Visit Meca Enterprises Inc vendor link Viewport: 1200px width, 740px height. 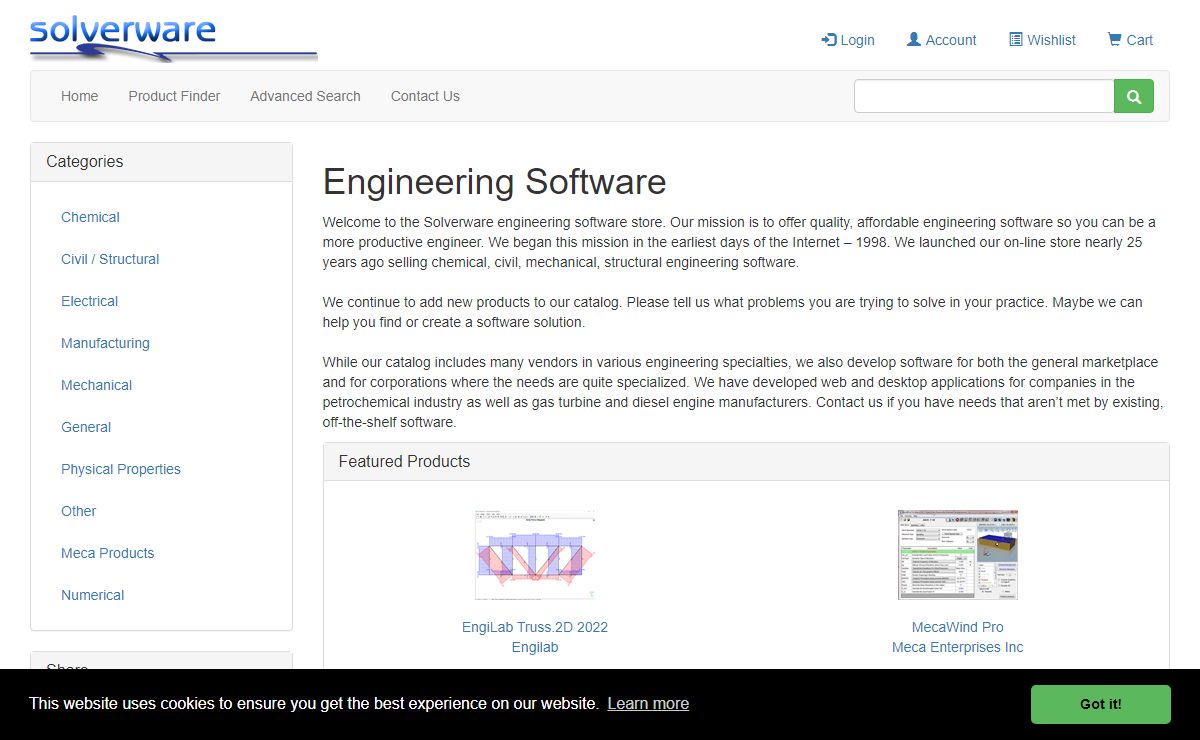(x=958, y=647)
